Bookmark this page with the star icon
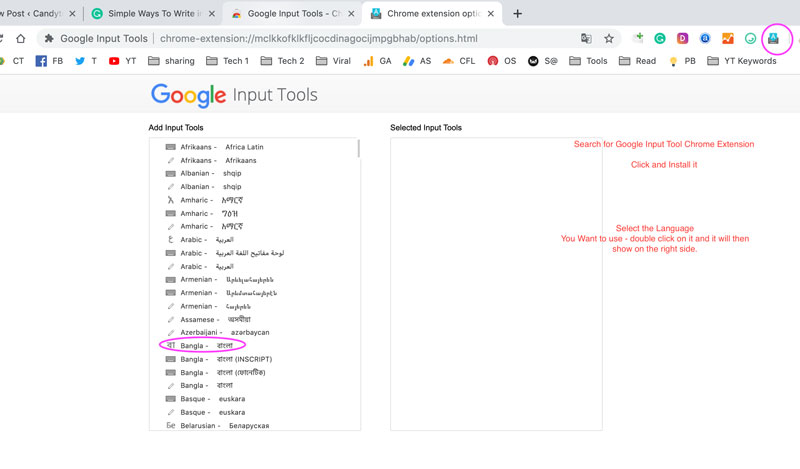The image size is (800, 469). pos(609,38)
